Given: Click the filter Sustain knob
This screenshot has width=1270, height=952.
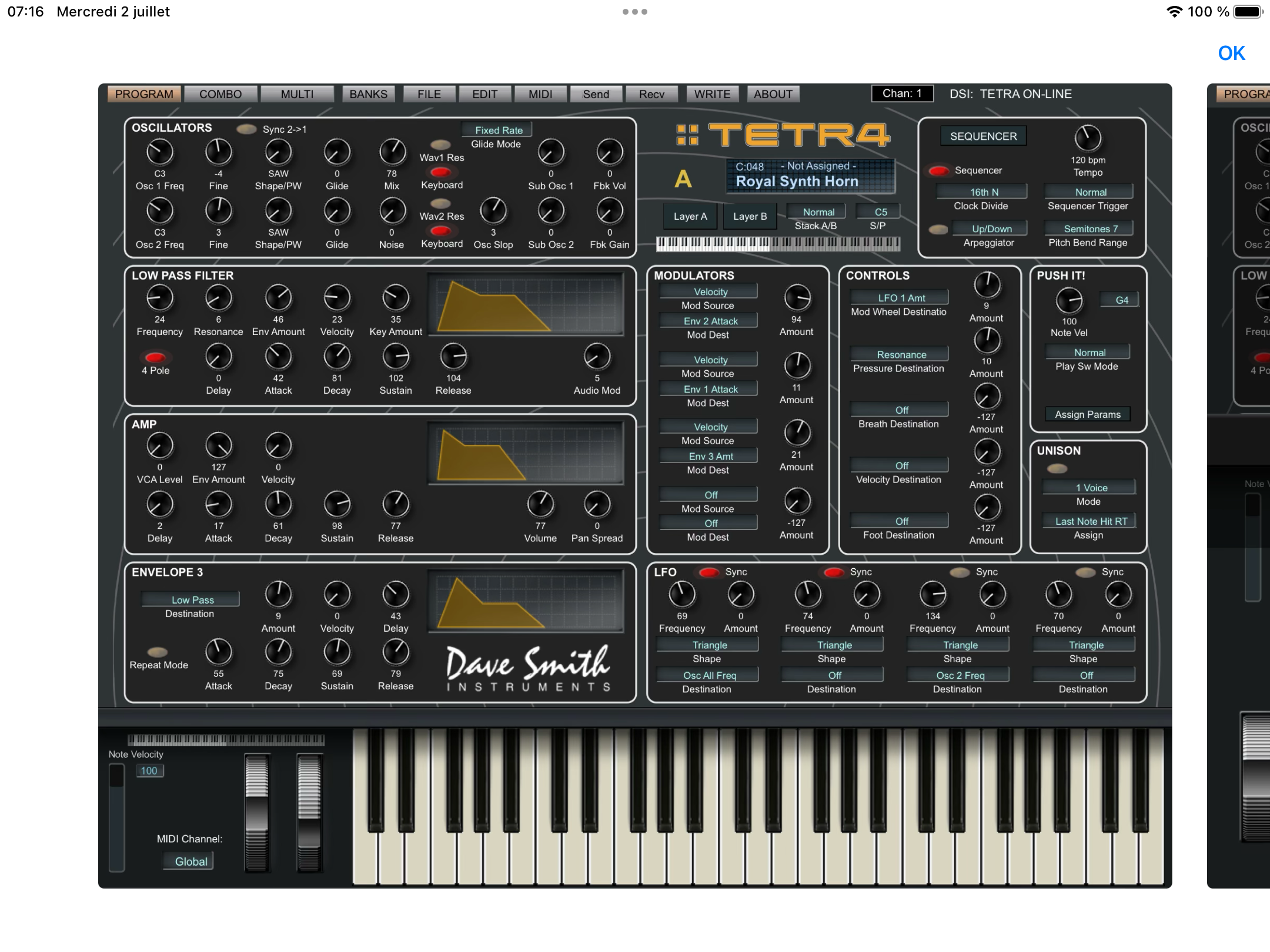Looking at the screenshot, I should click(396, 357).
